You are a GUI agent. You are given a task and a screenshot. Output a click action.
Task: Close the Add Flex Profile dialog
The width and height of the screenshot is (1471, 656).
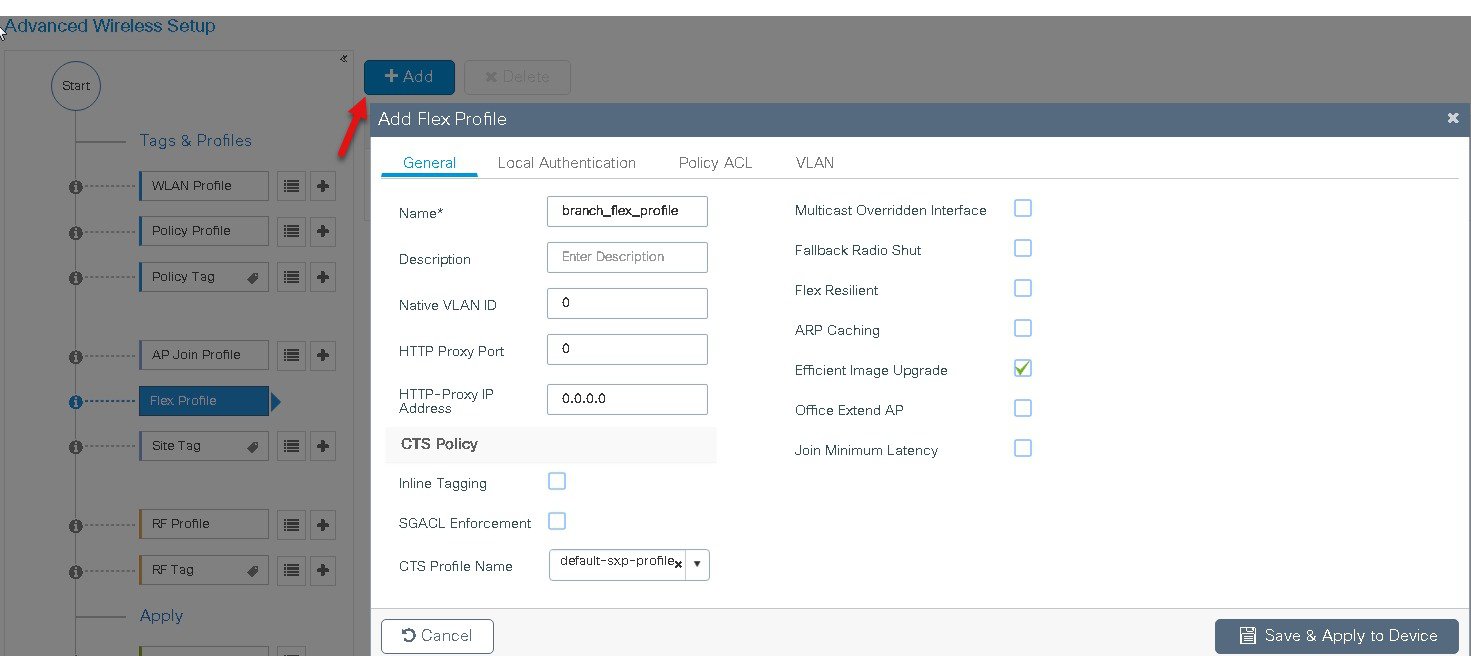coord(1453,118)
